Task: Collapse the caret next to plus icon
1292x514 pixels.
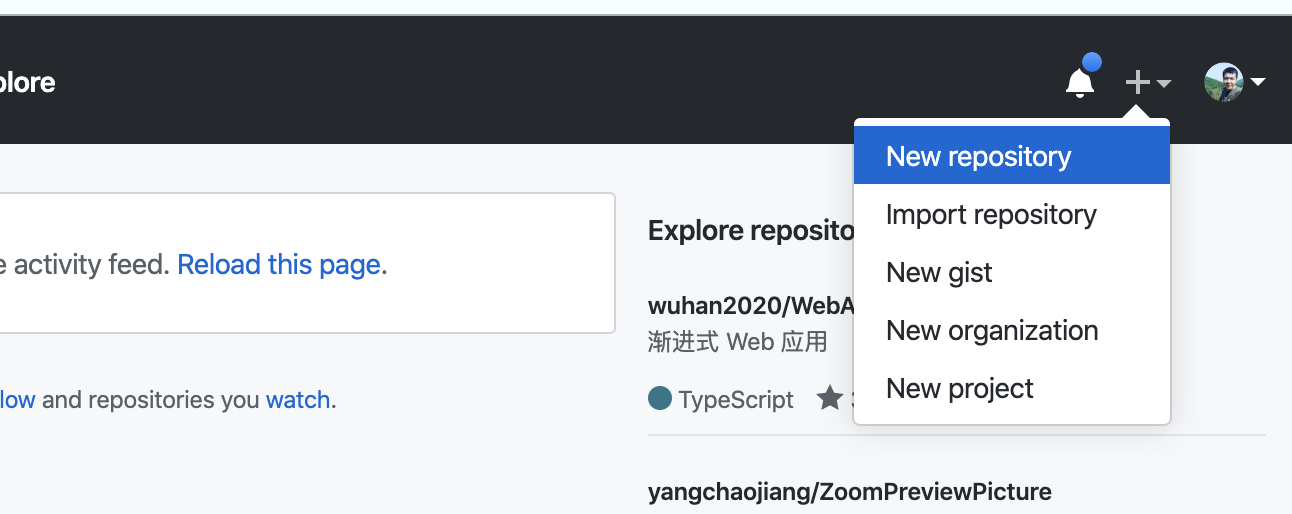Action: 1164,84
